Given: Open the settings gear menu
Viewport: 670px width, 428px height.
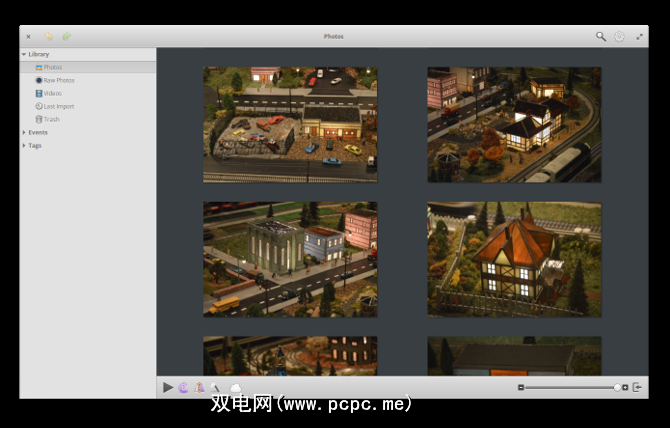Looking at the screenshot, I should pyautogui.click(x=619, y=37).
